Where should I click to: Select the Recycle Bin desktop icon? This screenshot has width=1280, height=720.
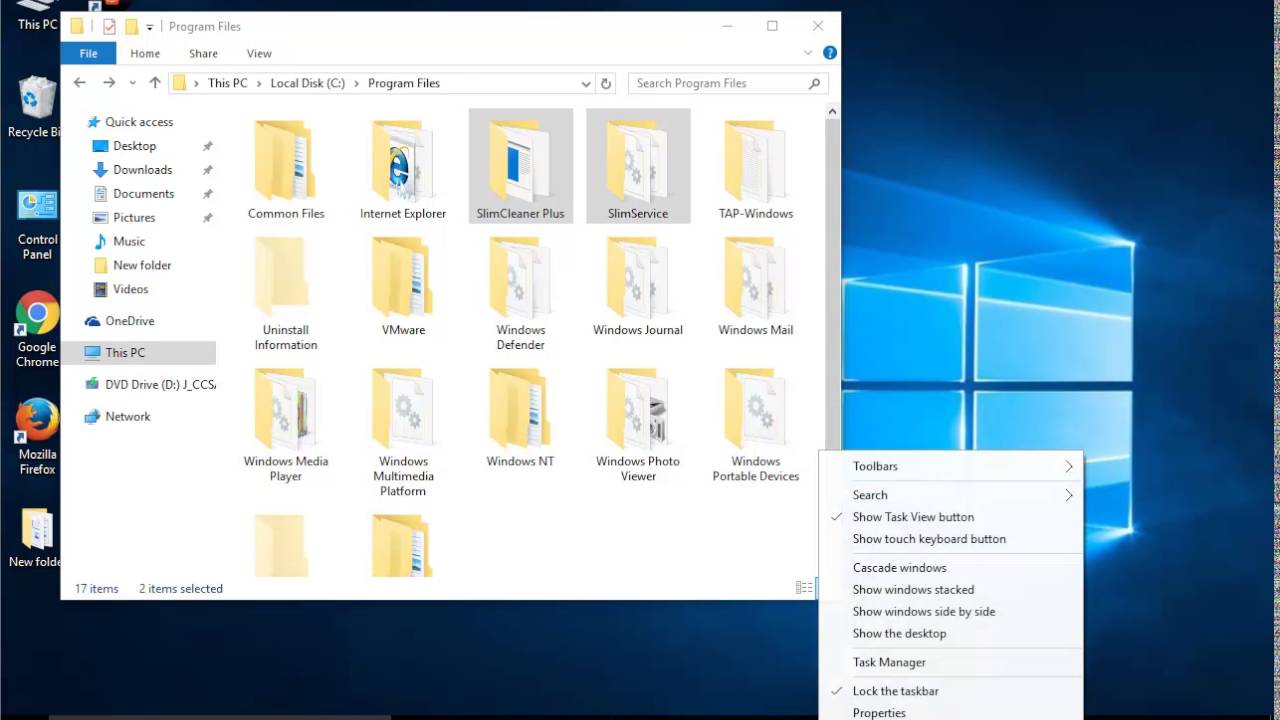click(x=34, y=108)
